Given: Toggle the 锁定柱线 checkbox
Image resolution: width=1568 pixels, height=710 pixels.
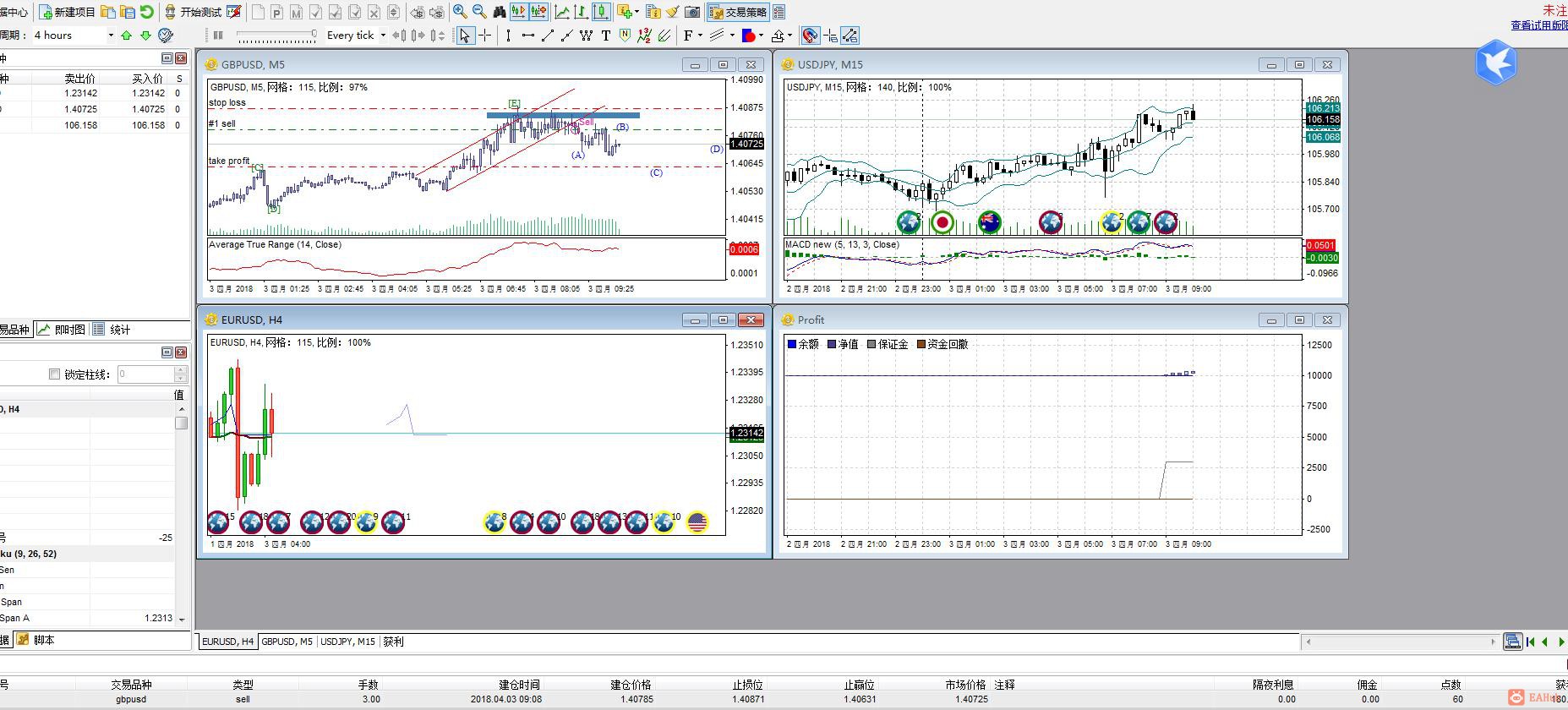Looking at the screenshot, I should 55,374.
